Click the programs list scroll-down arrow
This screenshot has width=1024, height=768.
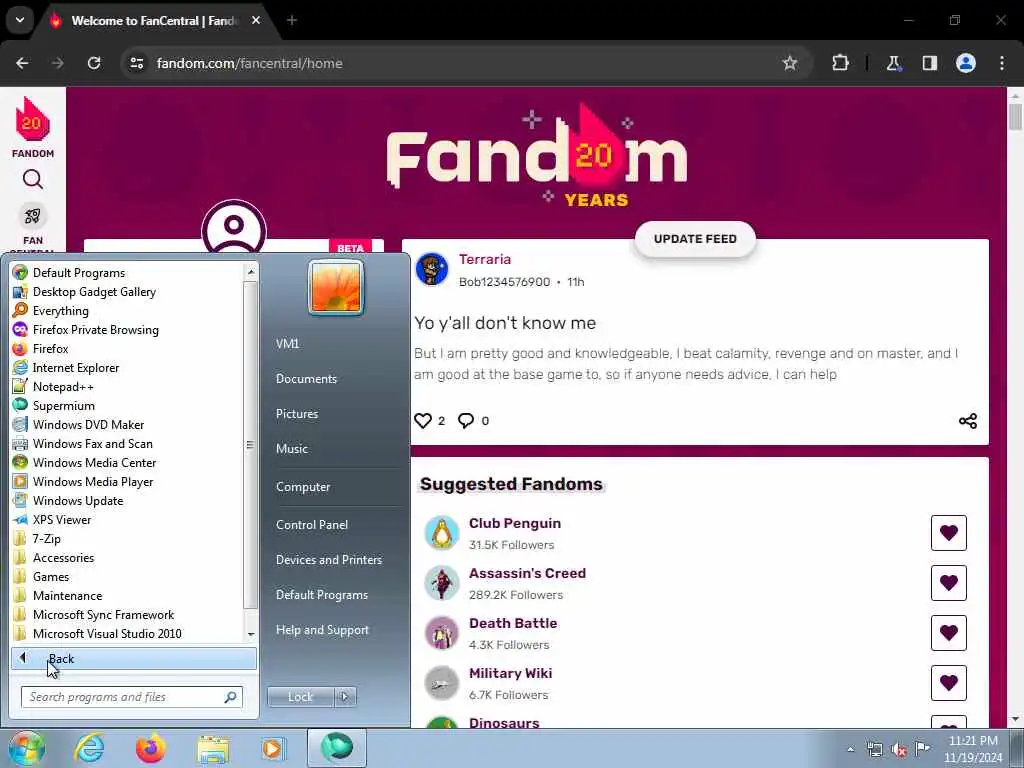[251, 634]
